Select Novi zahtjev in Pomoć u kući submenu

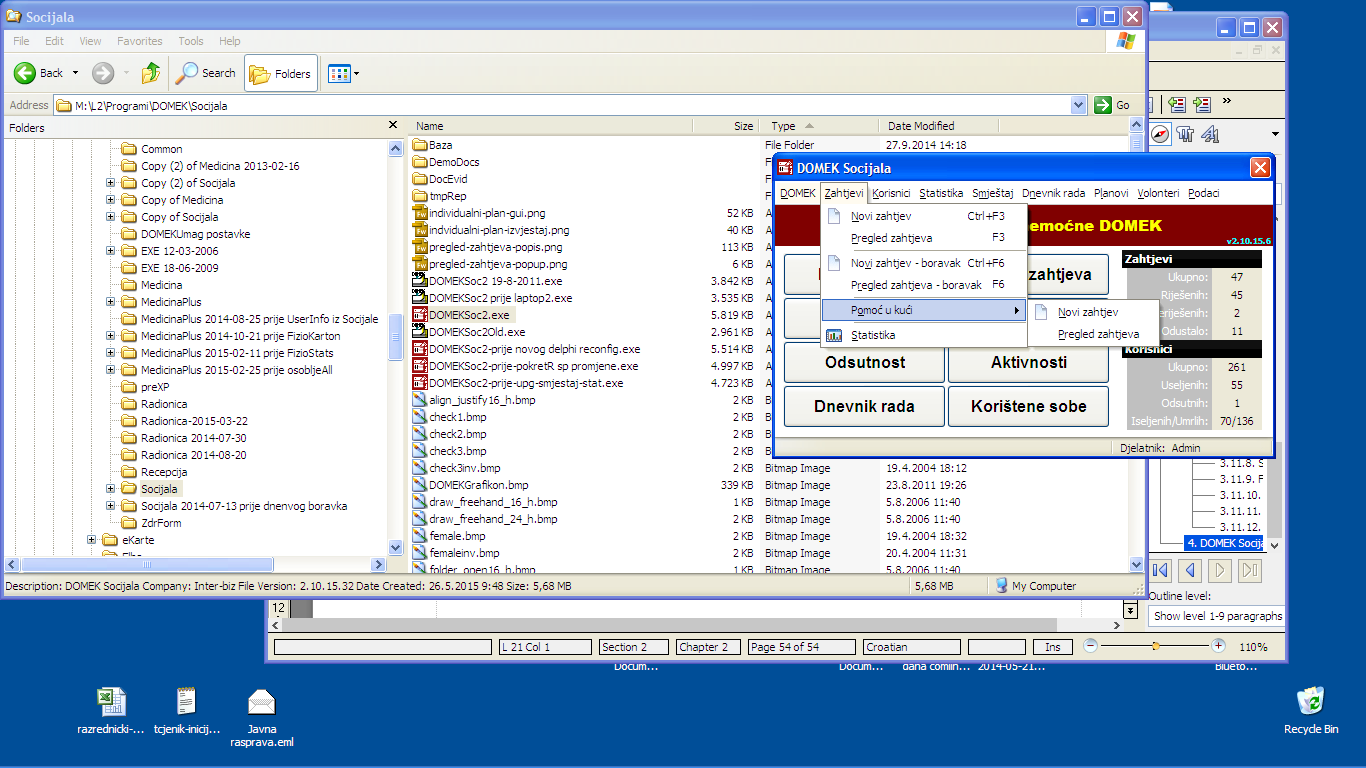pyautogui.click(x=1088, y=312)
